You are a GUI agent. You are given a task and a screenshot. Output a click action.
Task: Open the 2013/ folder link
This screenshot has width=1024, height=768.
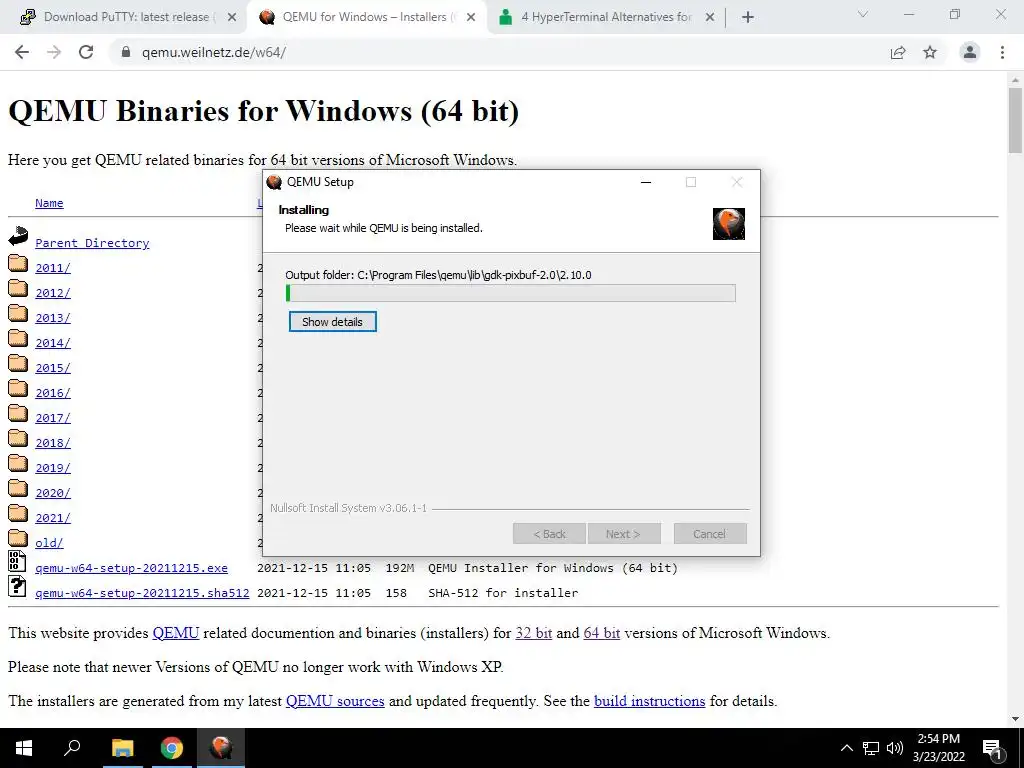pyautogui.click(x=53, y=318)
